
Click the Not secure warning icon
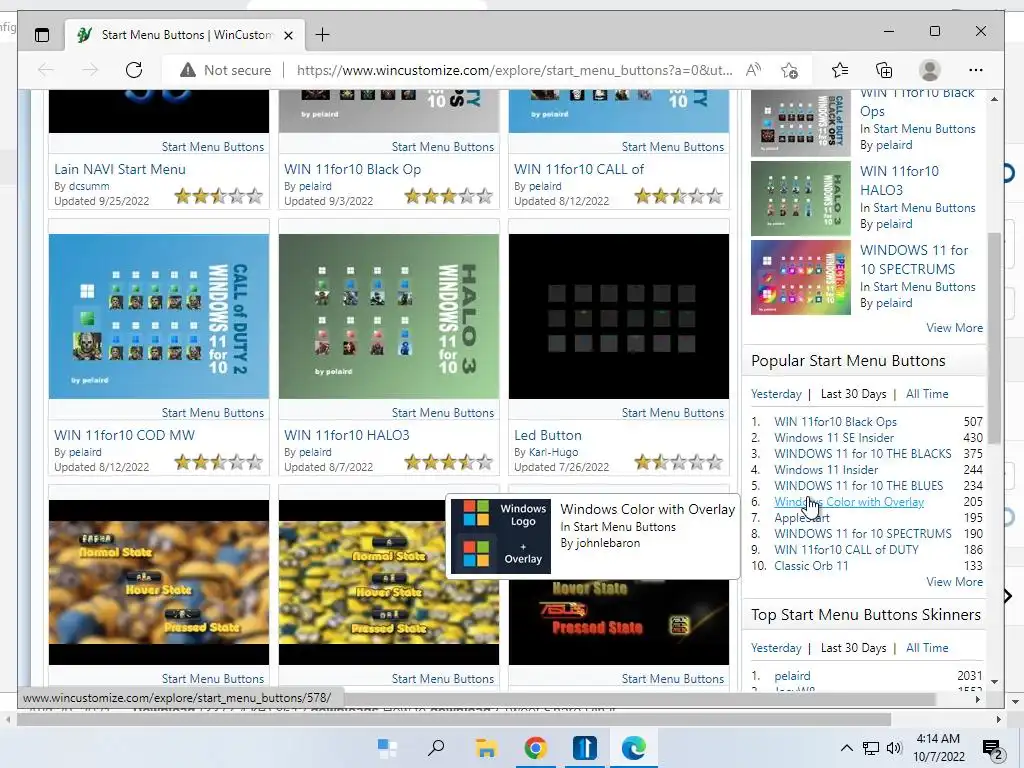point(188,70)
